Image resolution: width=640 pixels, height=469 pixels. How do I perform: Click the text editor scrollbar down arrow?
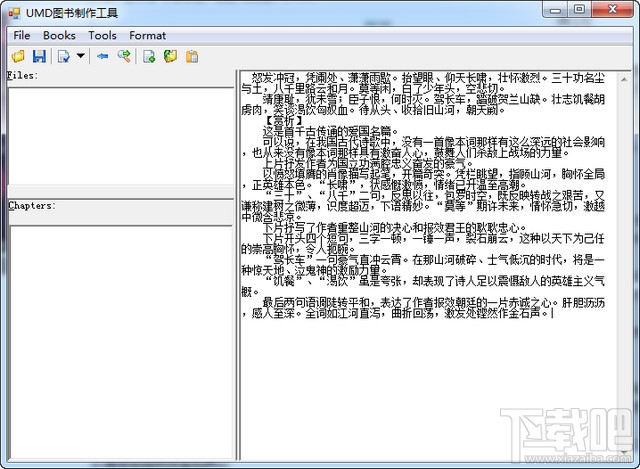click(624, 452)
